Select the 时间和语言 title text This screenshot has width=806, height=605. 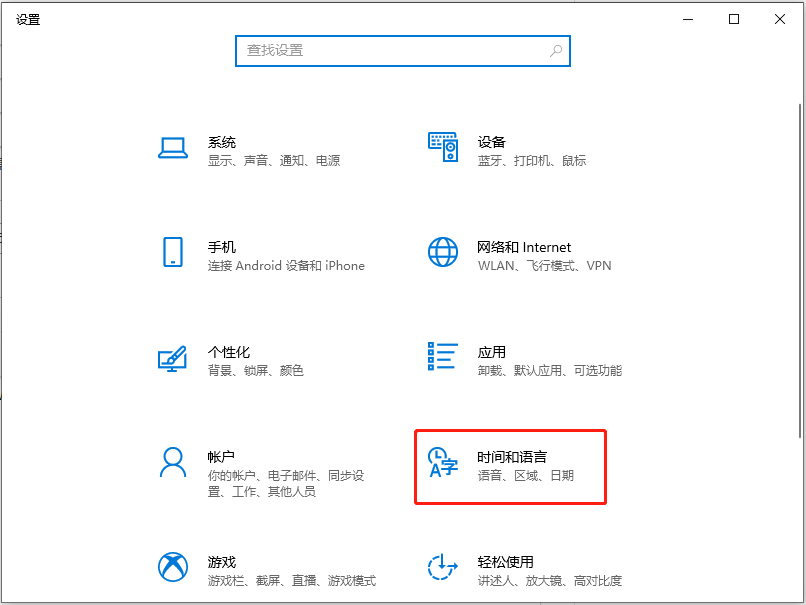(512, 457)
